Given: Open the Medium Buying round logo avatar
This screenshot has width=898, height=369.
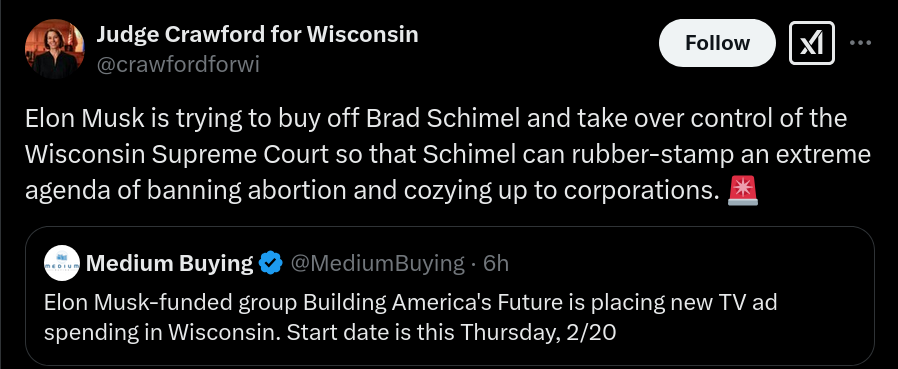Looking at the screenshot, I should coord(62,263).
